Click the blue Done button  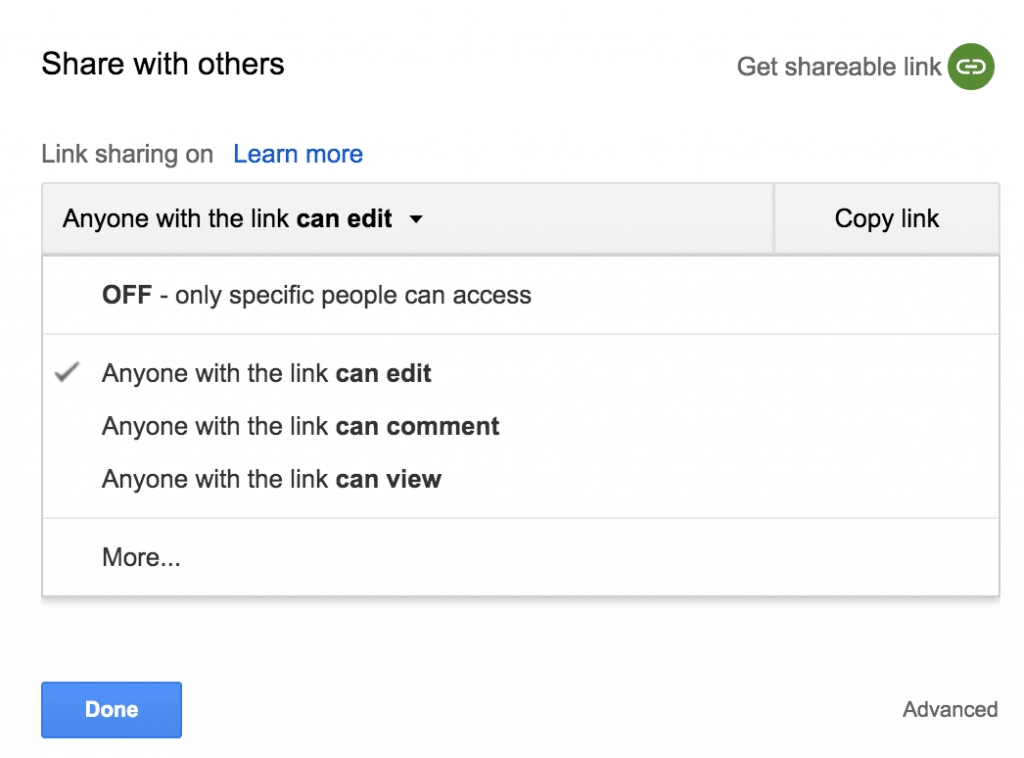(111, 710)
